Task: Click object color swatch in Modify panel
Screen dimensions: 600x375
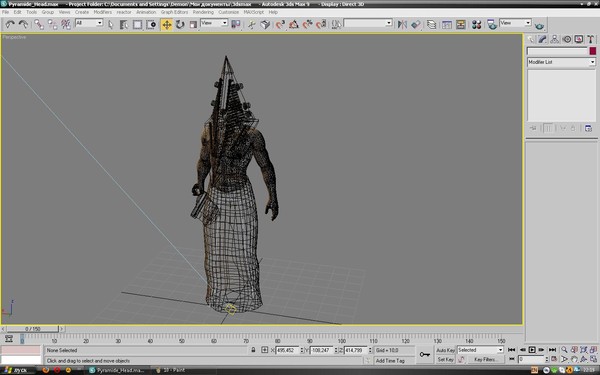Action: [x=593, y=51]
